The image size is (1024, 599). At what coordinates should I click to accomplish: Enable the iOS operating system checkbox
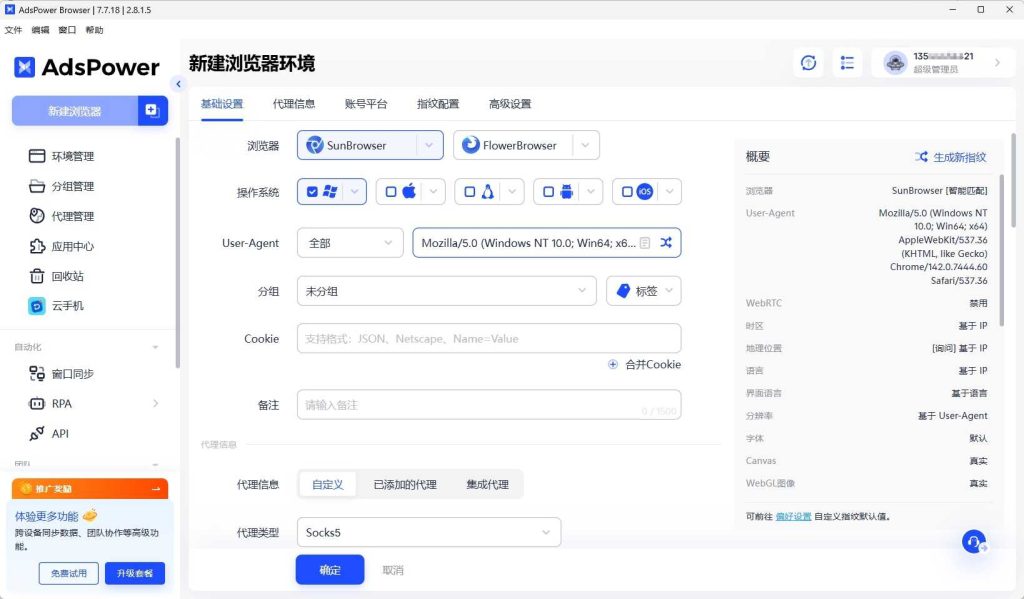point(628,192)
